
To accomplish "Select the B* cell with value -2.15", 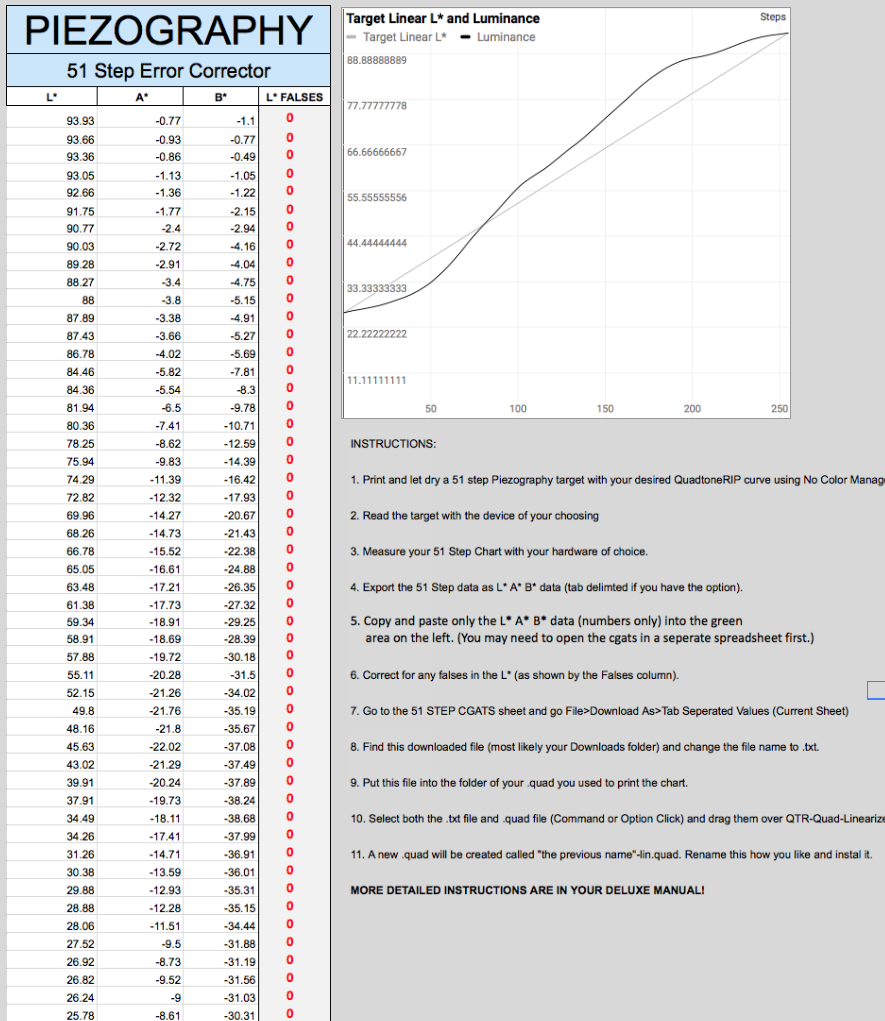I will [x=221, y=212].
